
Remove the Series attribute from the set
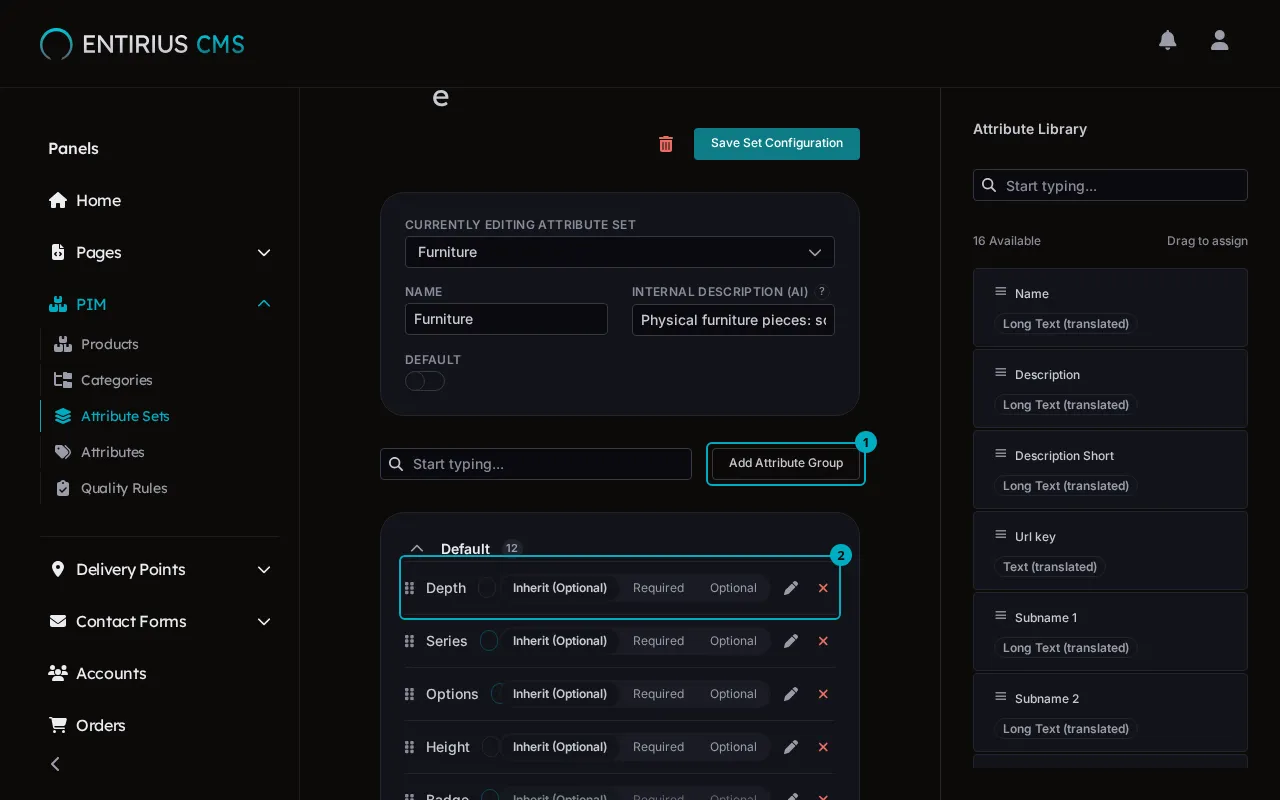(x=823, y=641)
